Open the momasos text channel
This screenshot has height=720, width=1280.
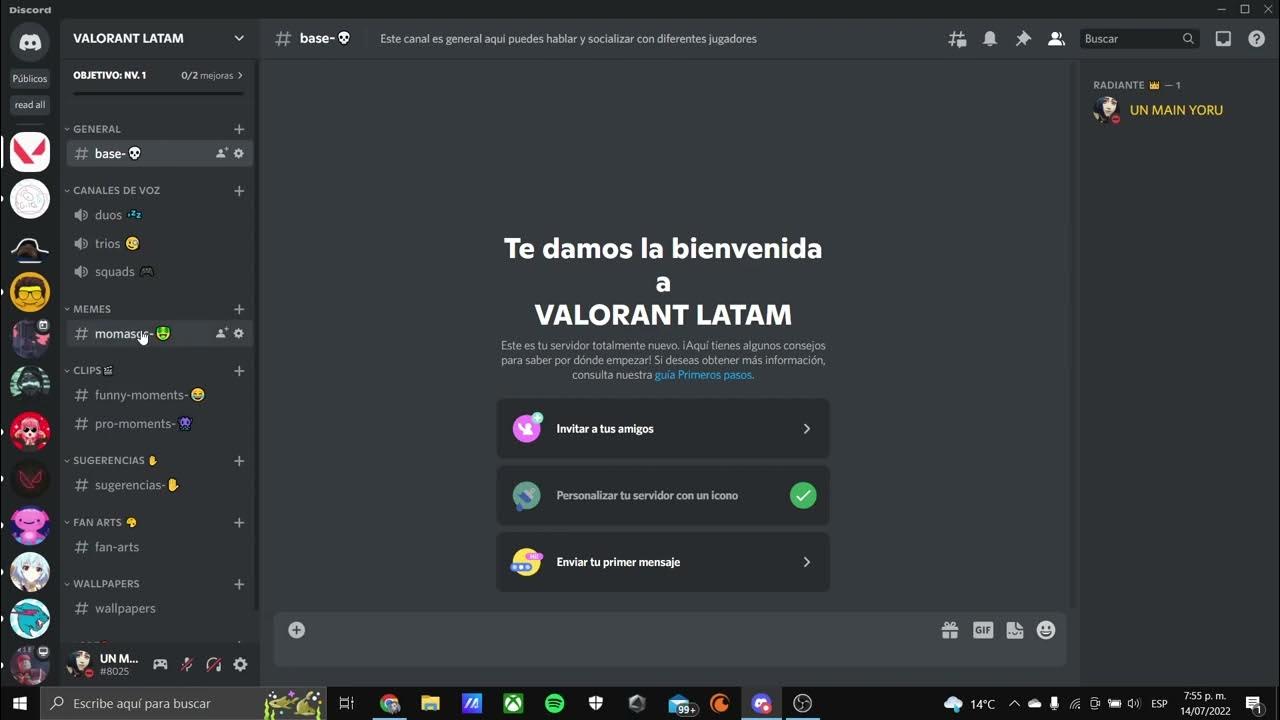point(160,333)
